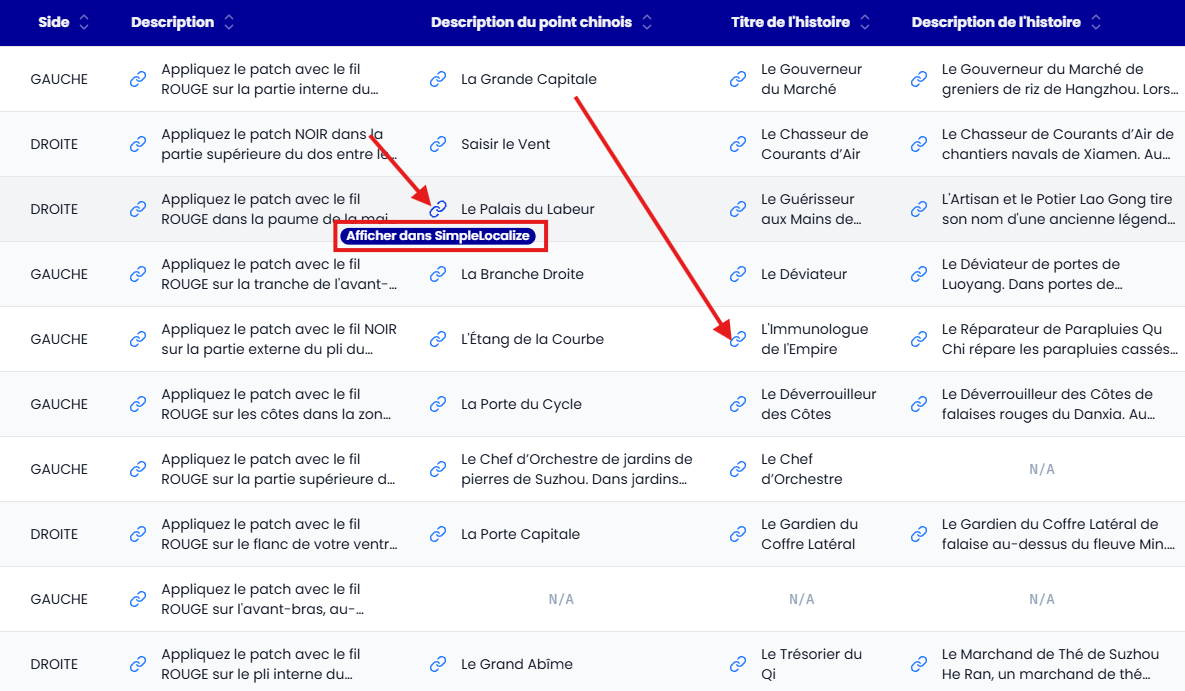Click link icon beside 'La Grande Capitale'
Screen dimensions: 1185x691
pos(438,79)
